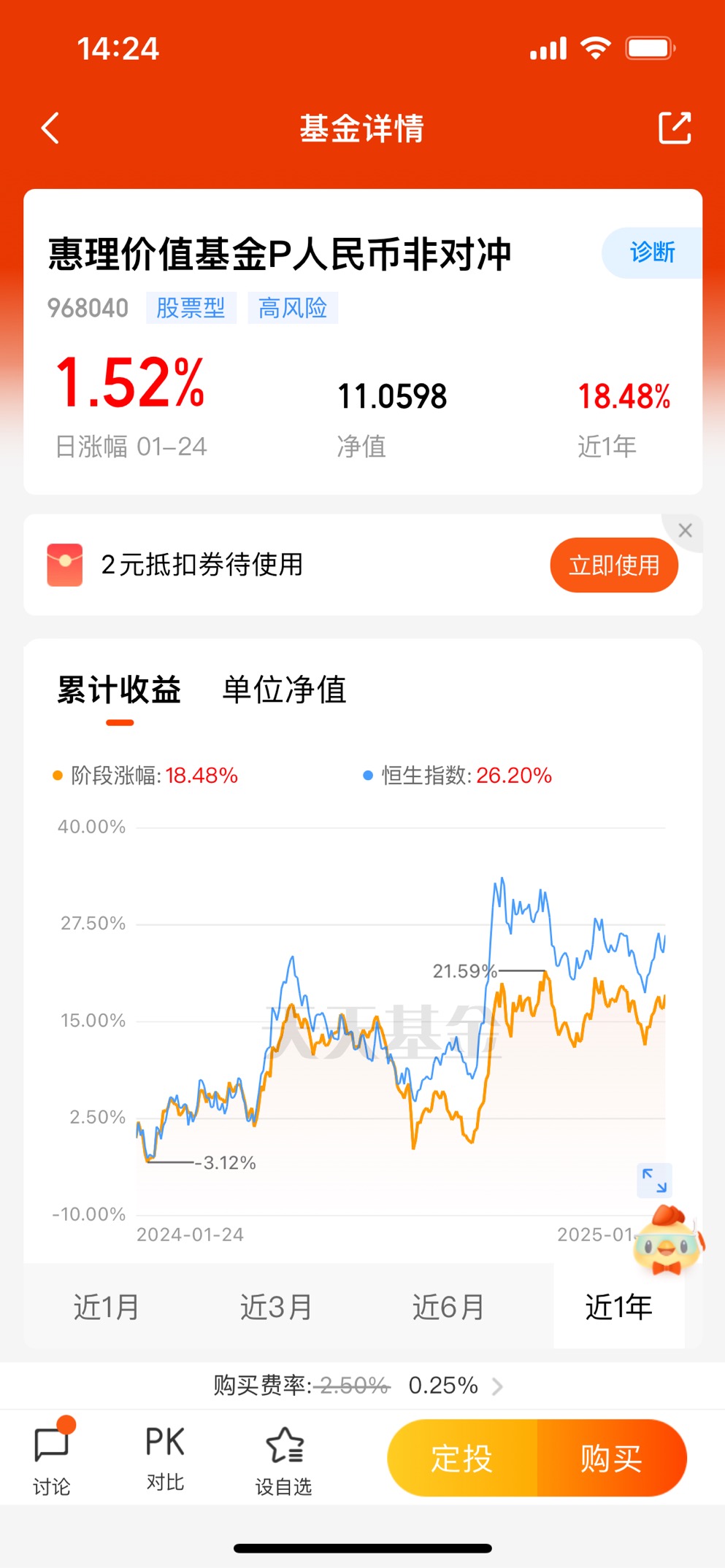Click the 立即使用 button

(x=614, y=565)
